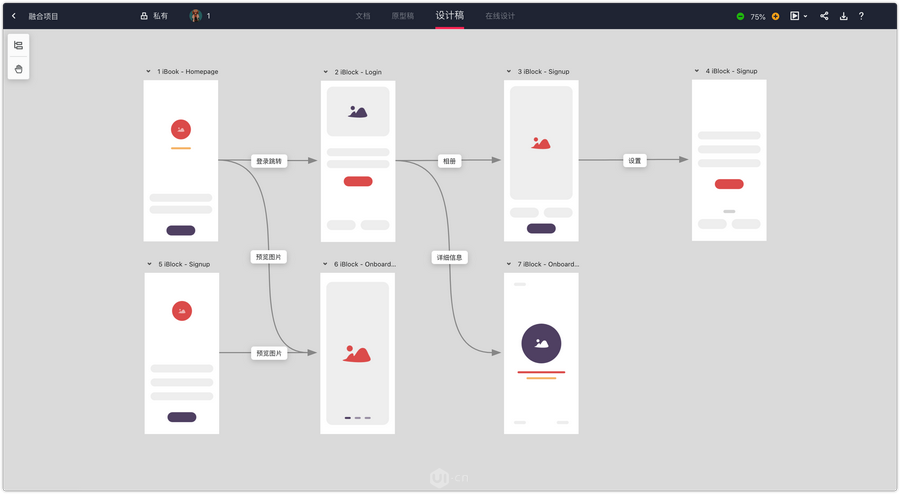Screen dimensions: 900x494
Task: Click the purple circle image in artboard 7
Action: click(x=541, y=344)
